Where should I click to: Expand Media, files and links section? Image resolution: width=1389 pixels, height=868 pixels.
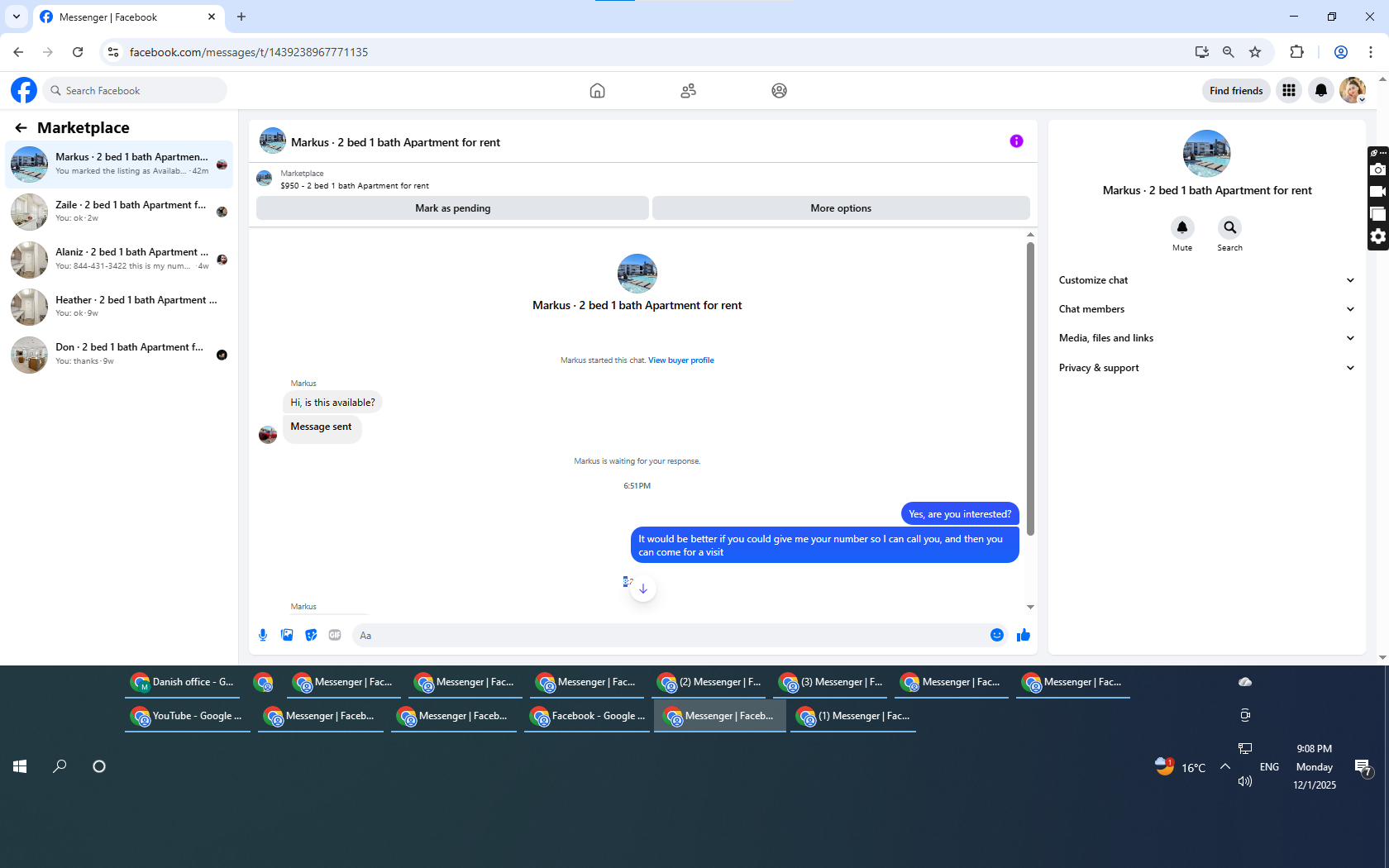tap(1206, 338)
